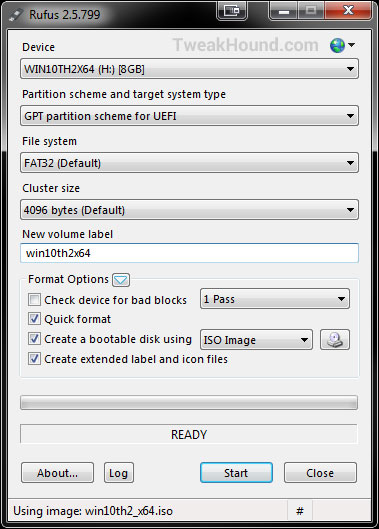Click the Rufus USB icon in title bar
This screenshot has height=529, width=379.
pos(16,15)
